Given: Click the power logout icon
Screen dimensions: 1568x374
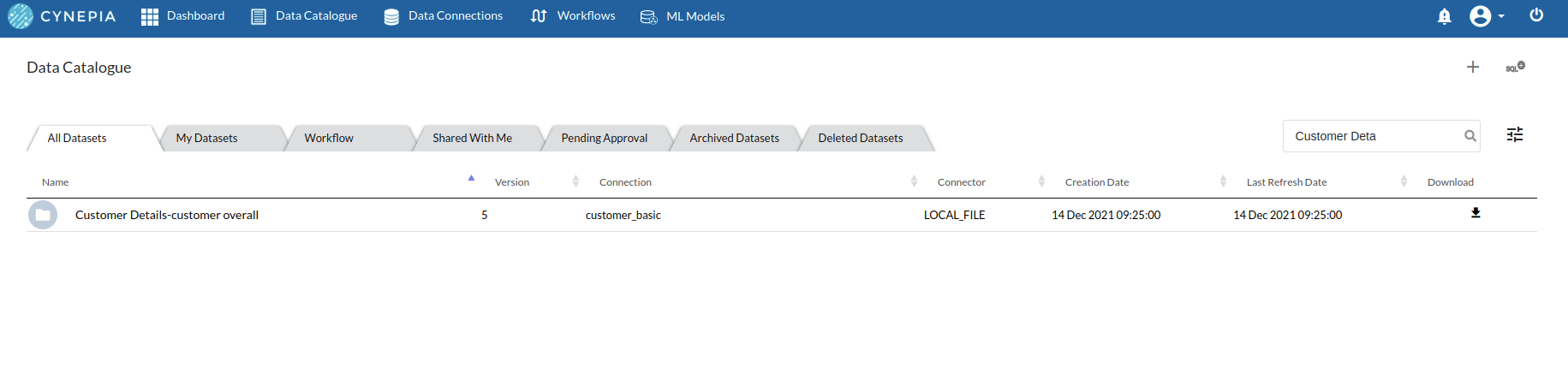Looking at the screenshot, I should click(1536, 15).
